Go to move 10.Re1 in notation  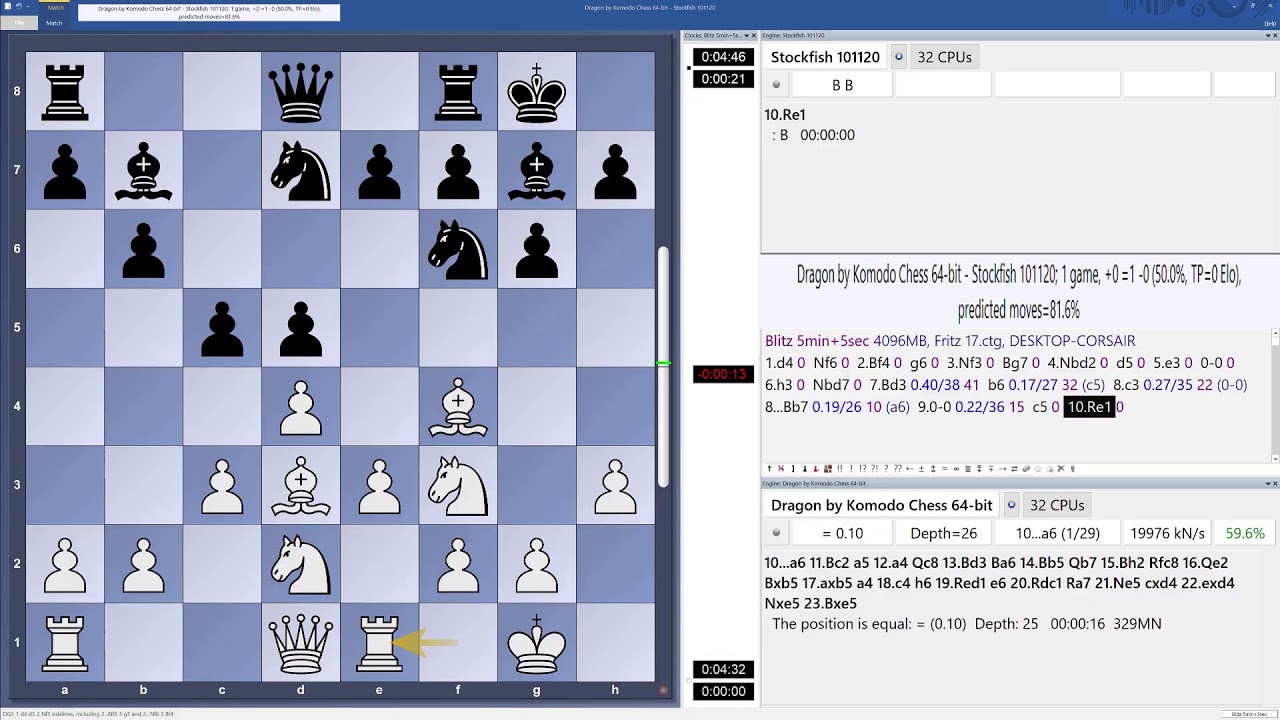coord(1088,407)
